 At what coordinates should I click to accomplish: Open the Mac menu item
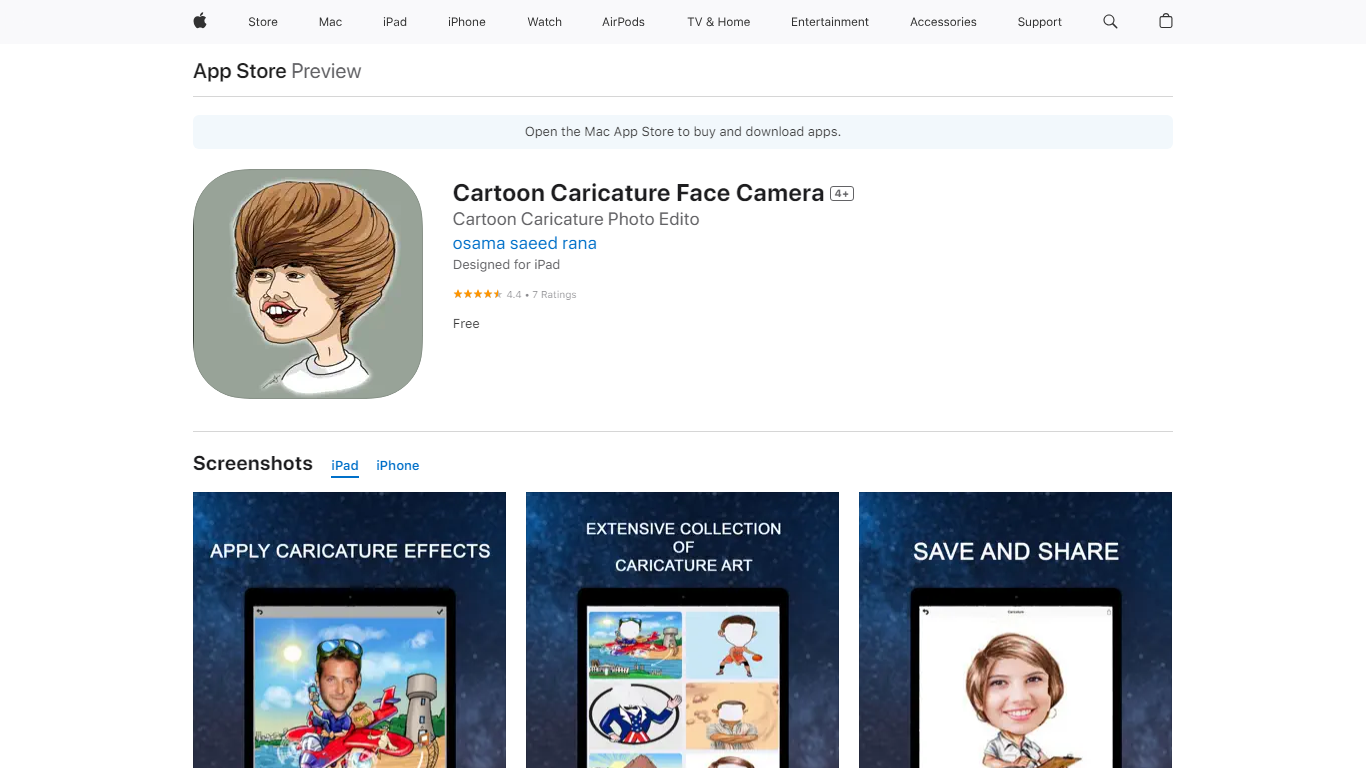pos(330,22)
